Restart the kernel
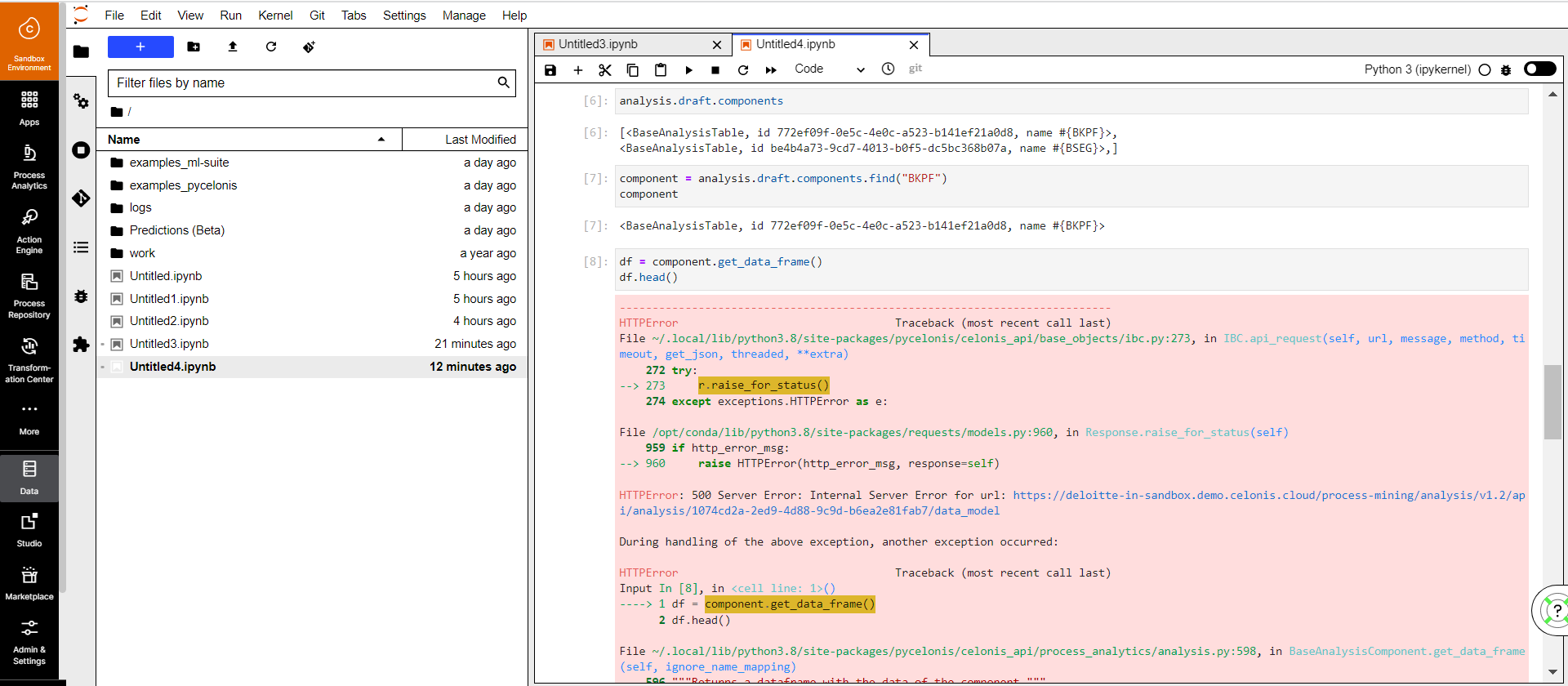Screen dimensions: 1568x686 tap(743, 70)
